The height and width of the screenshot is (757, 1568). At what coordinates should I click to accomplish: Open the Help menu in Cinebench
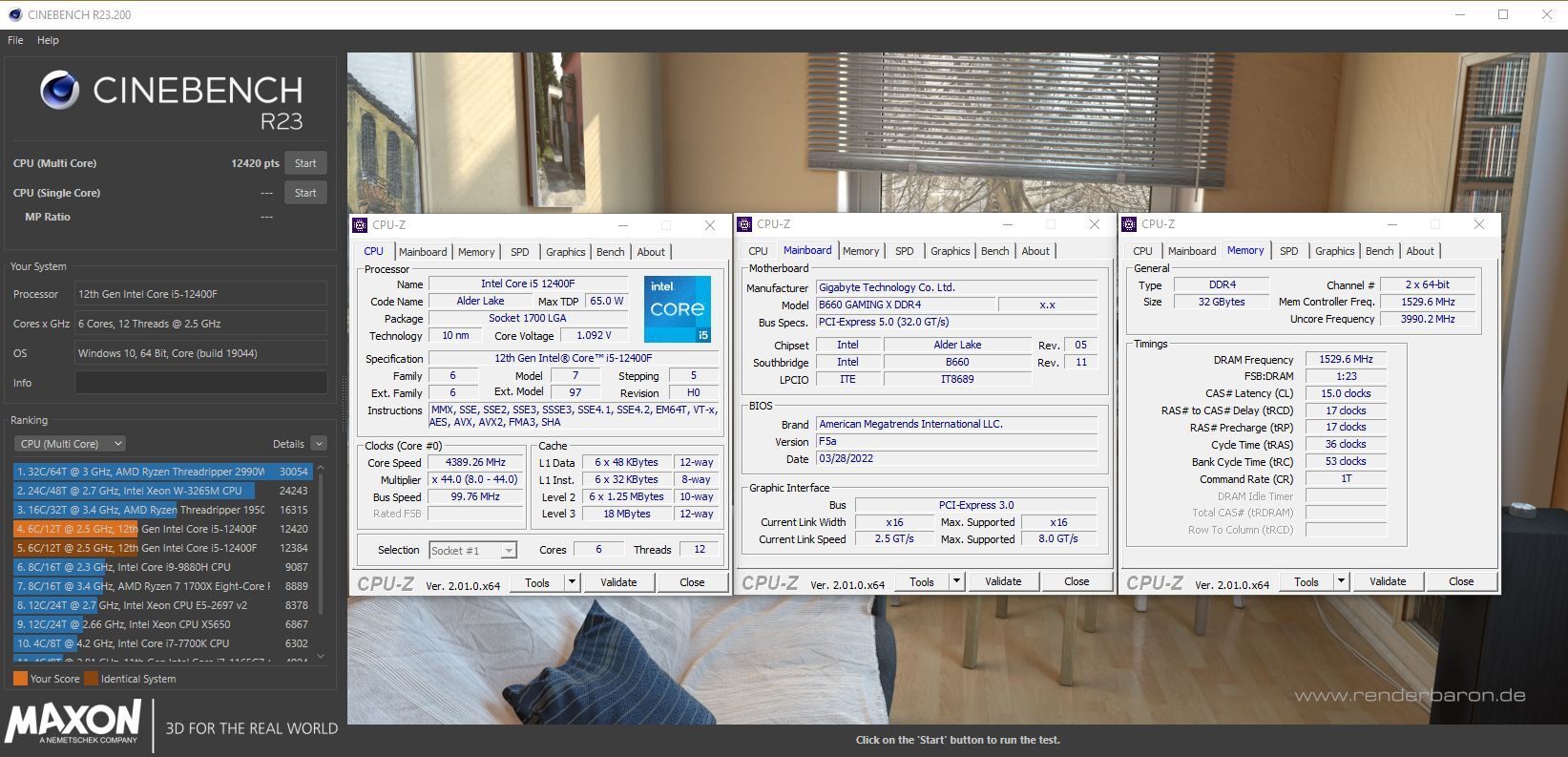pos(48,40)
